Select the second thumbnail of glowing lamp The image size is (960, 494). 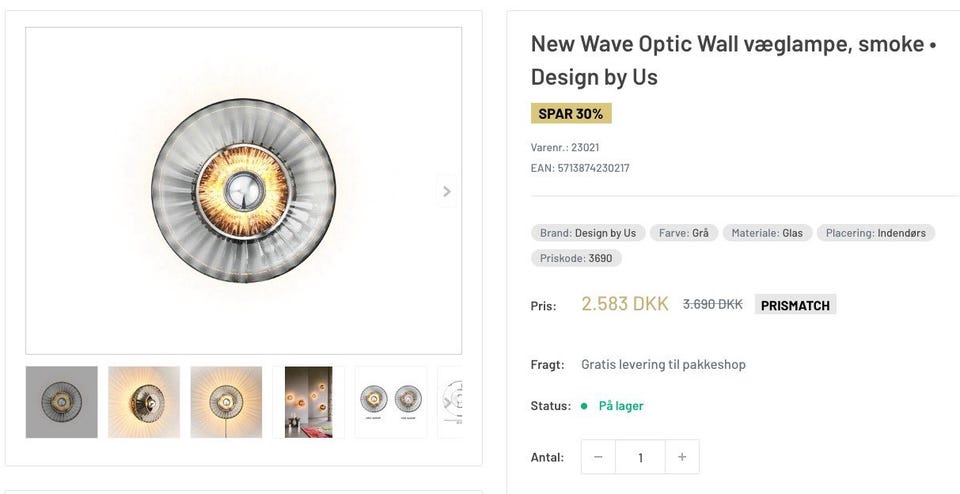coord(144,402)
